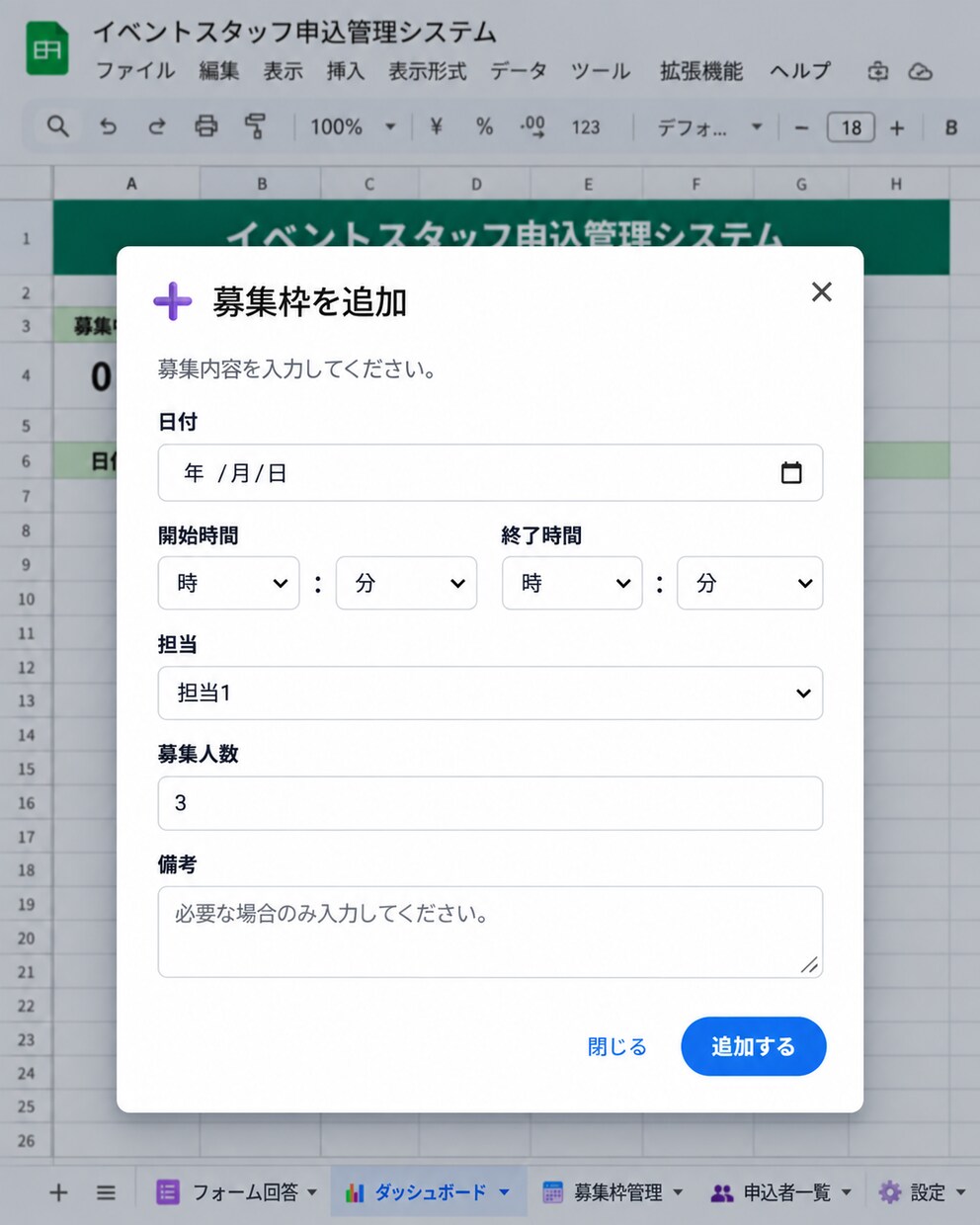Click the Google Sheets logo icon
The width and height of the screenshot is (980, 1225).
click(x=46, y=48)
